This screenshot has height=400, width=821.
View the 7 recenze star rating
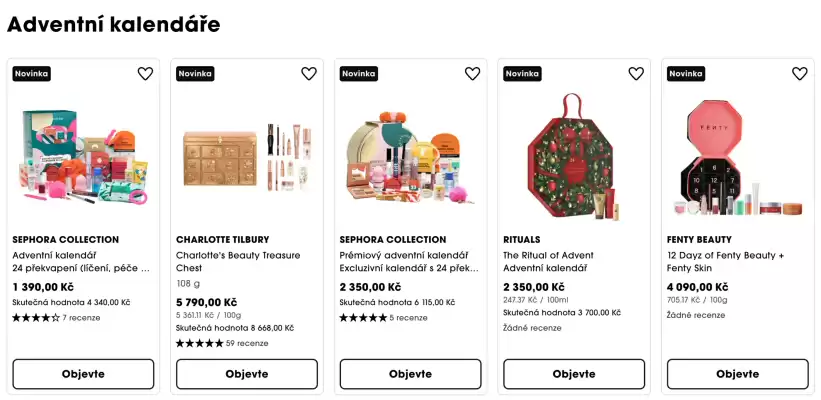[x=53, y=317]
